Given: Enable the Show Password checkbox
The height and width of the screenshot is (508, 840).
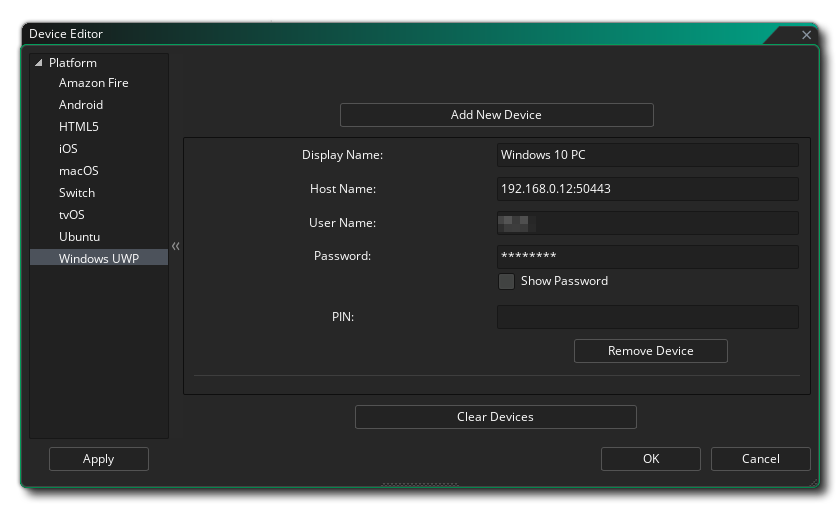Looking at the screenshot, I should (x=506, y=282).
